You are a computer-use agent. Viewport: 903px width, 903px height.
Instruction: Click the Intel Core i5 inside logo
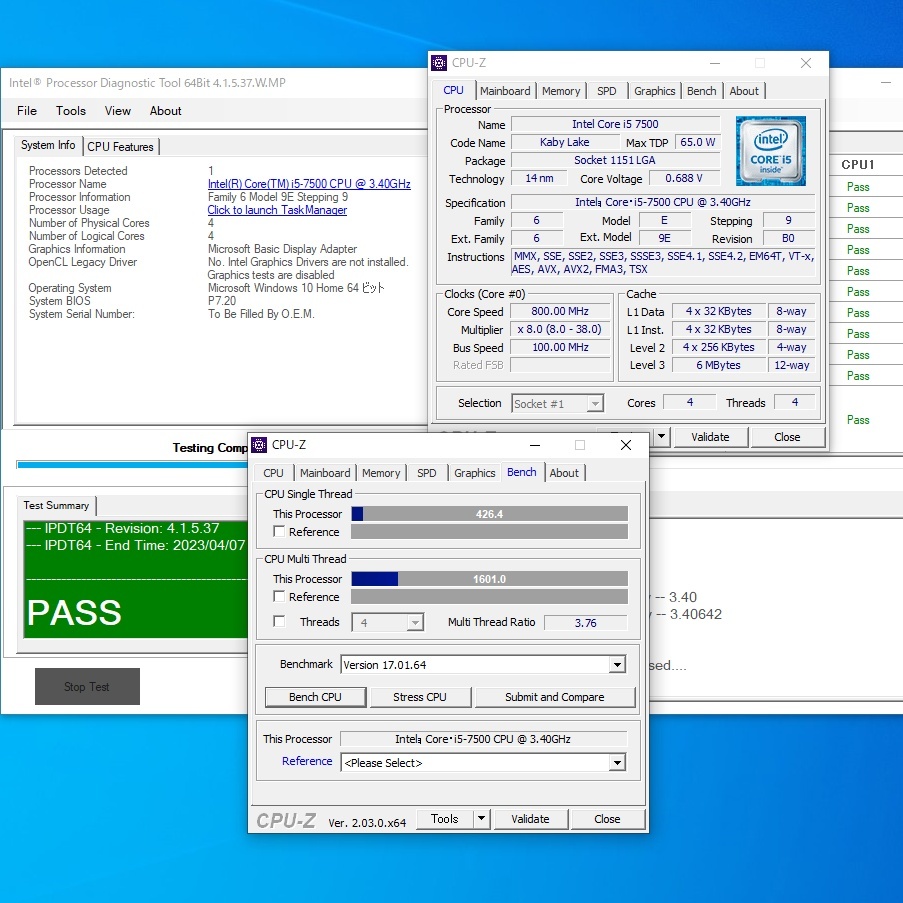pos(771,151)
